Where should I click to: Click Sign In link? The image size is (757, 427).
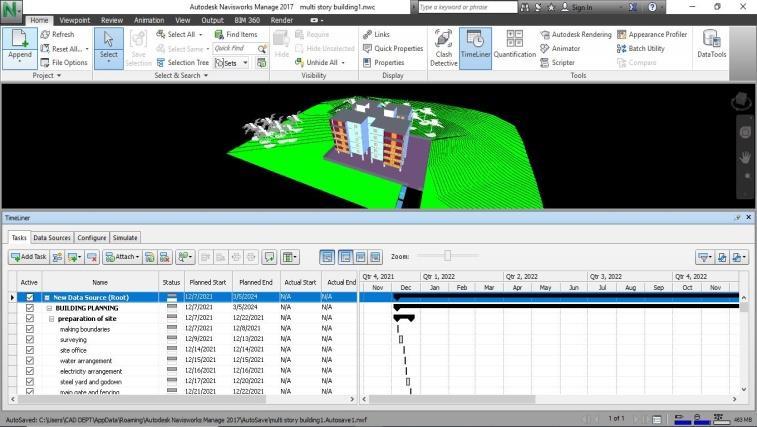click(x=581, y=7)
